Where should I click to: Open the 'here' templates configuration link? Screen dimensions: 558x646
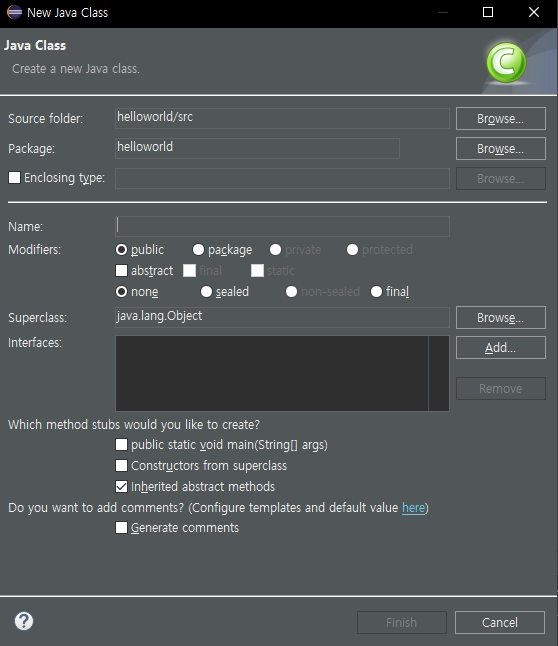click(413, 508)
